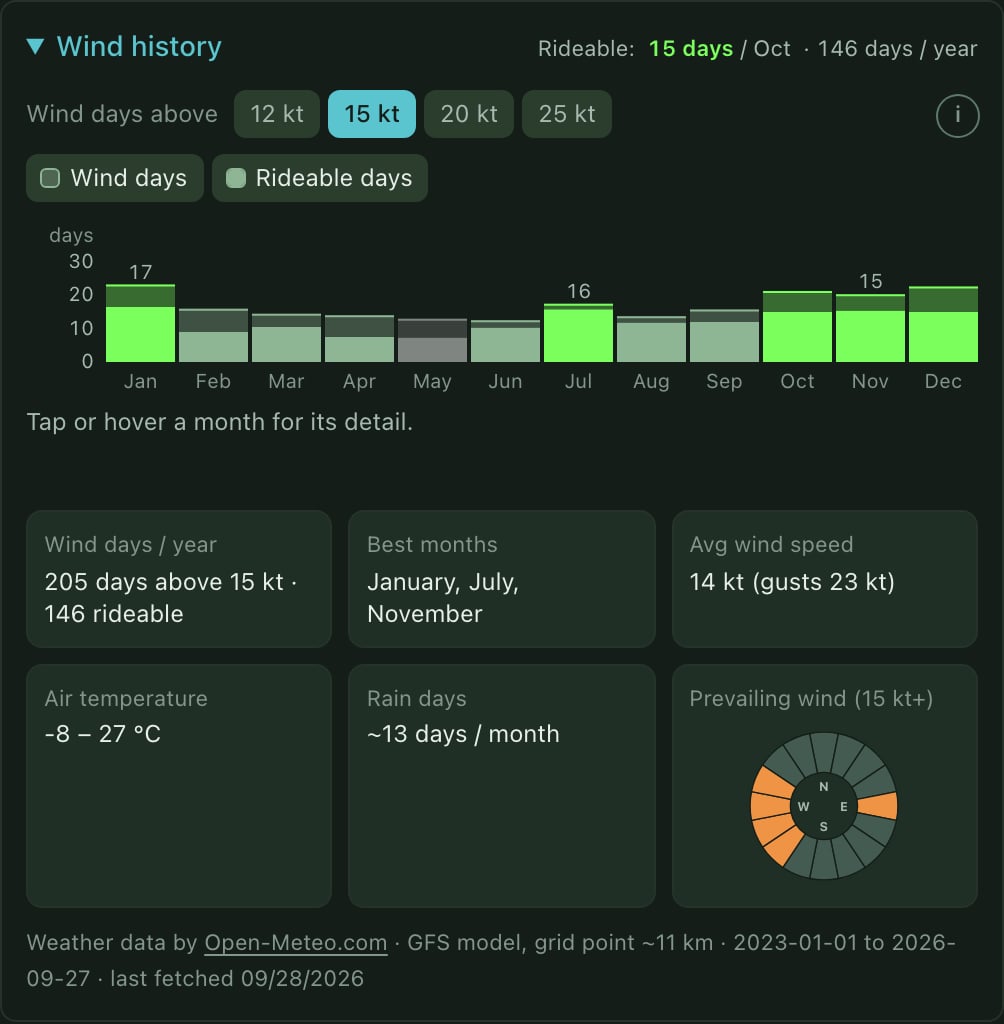The width and height of the screenshot is (1004, 1024).
Task: Toggle the Wind days legend filter
Action: (x=115, y=178)
